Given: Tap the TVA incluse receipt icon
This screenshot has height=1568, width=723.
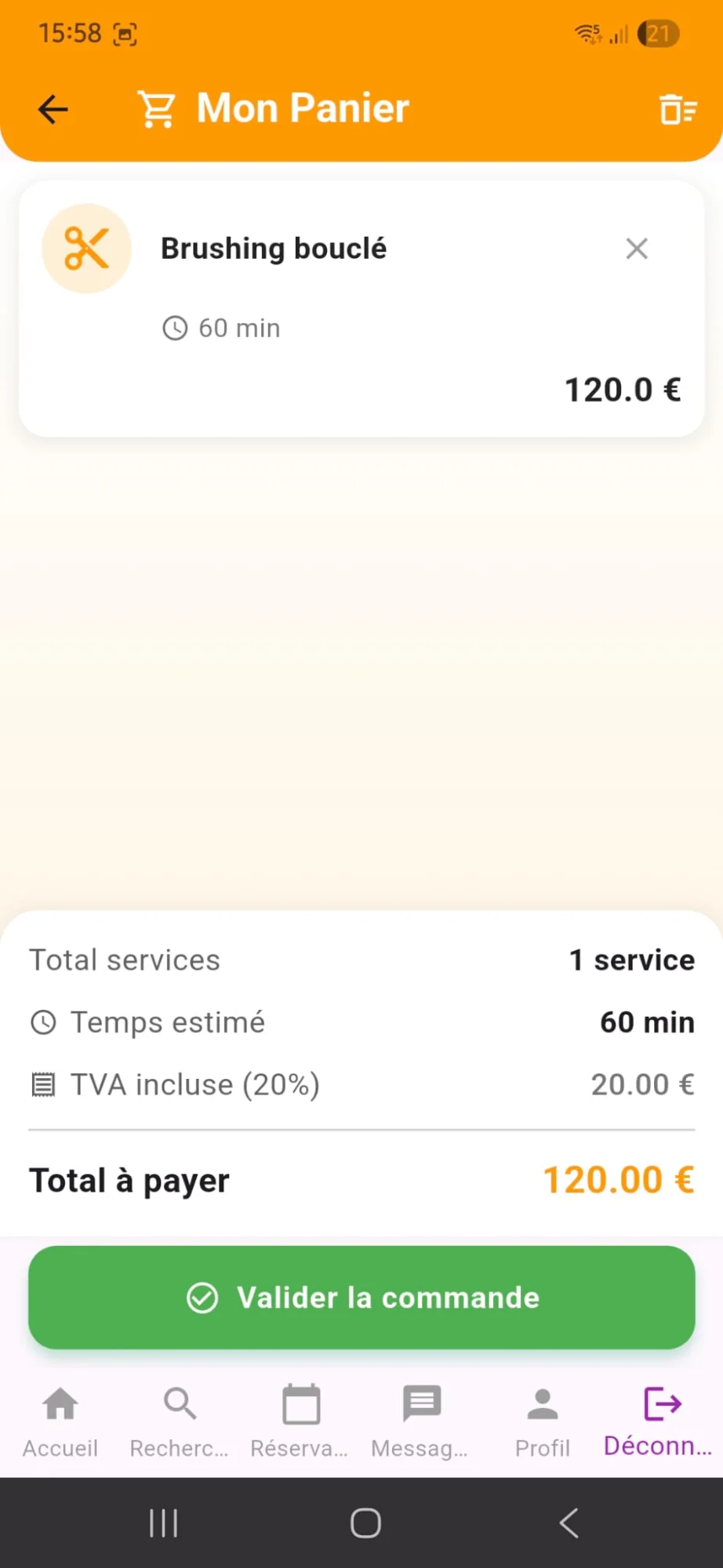Looking at the screenshot, I should (x=43, y=1085).
